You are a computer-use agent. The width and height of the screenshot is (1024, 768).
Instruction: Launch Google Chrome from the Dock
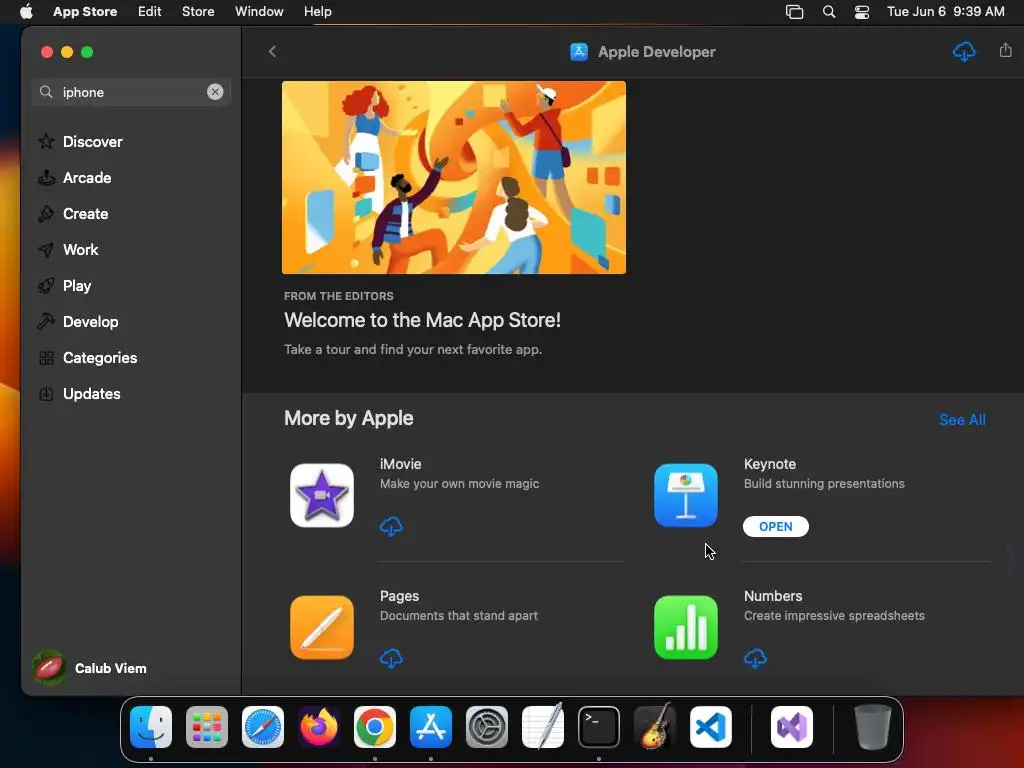coord(375,727)
